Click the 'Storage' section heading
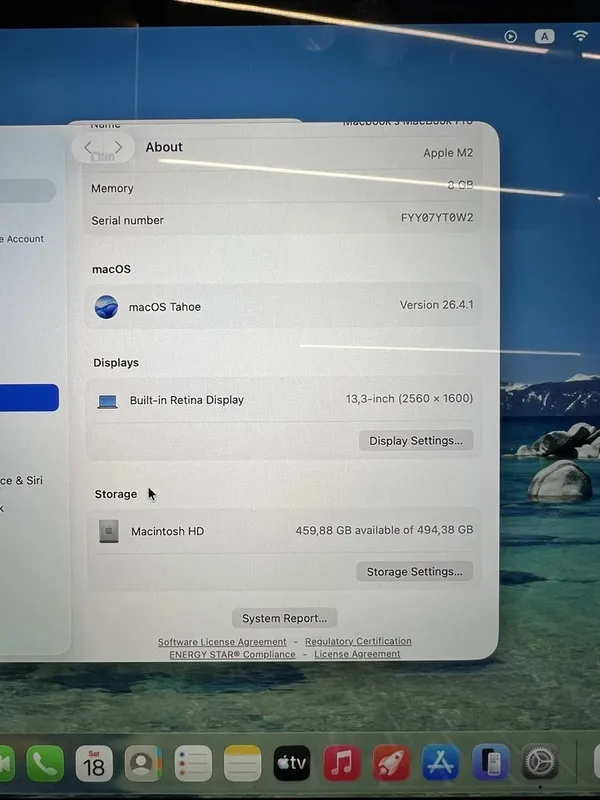This screenshot has width=600, height=800. click(116, 494)
